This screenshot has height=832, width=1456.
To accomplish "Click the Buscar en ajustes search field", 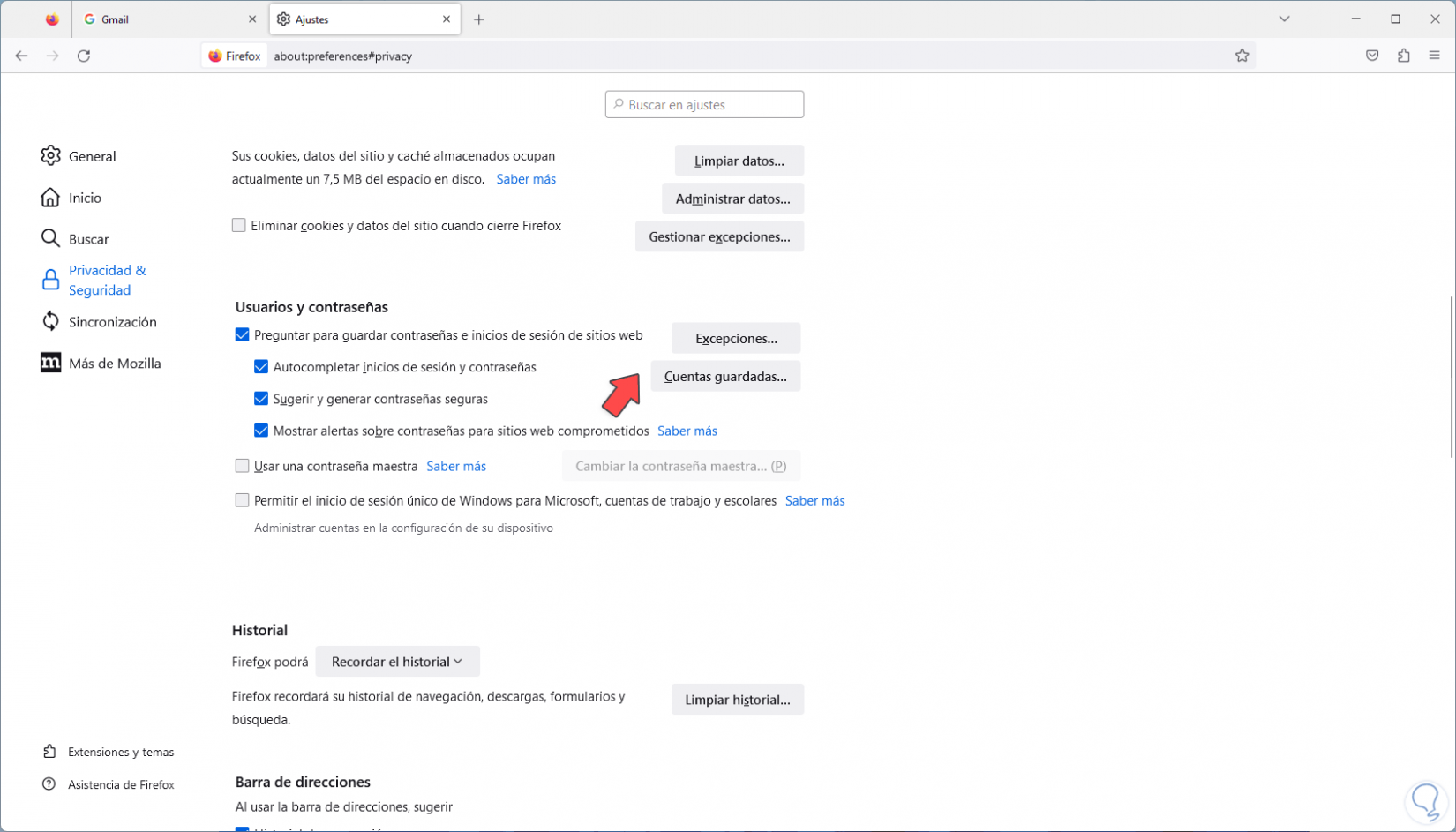I will [704, 105].
